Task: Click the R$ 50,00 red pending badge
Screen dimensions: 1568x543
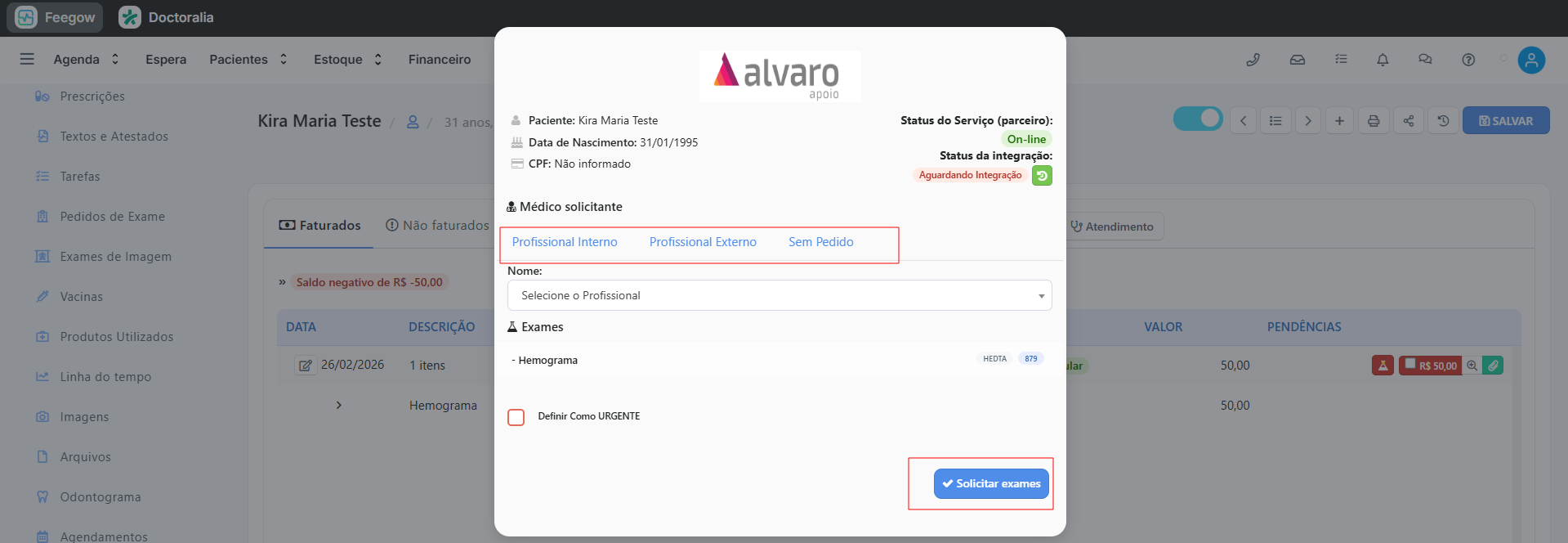Action: pos(1430,366)
